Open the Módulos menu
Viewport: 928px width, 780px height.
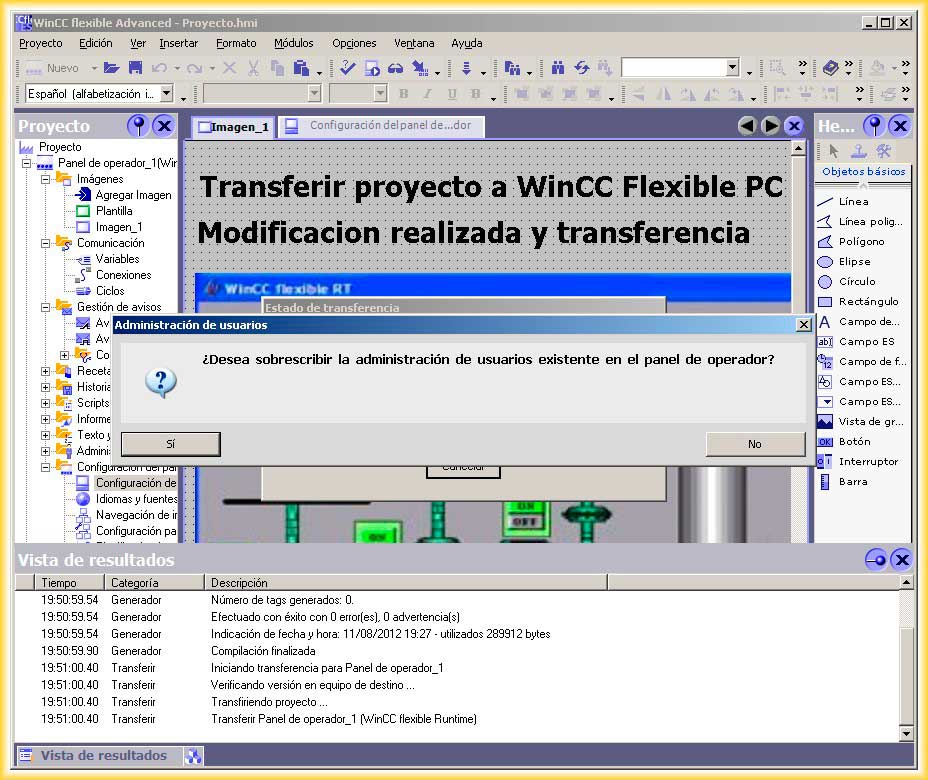click(x=293, y=43)
